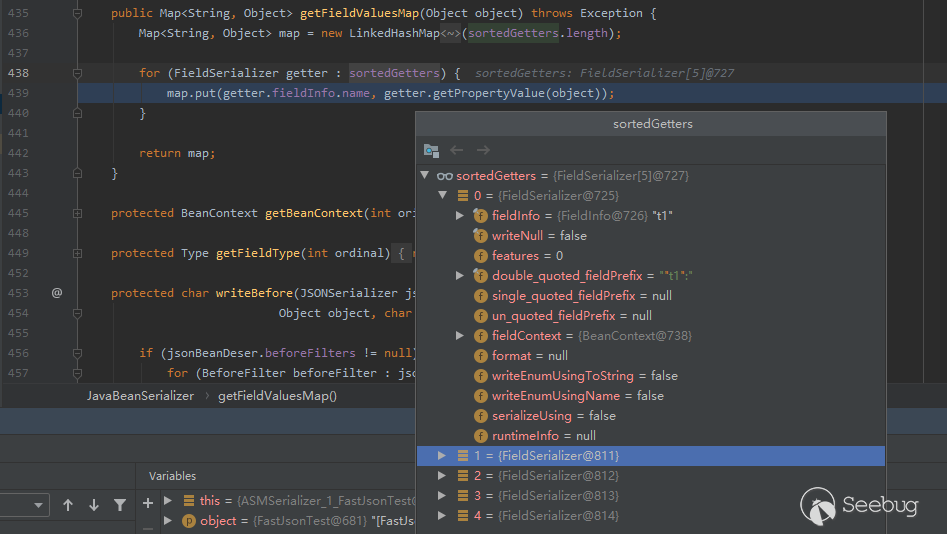Click JavaBeanSerializer in the breadcrumb bar
Image resolution: width=947 pixels, height=534 pixels.
click(140, 396)
